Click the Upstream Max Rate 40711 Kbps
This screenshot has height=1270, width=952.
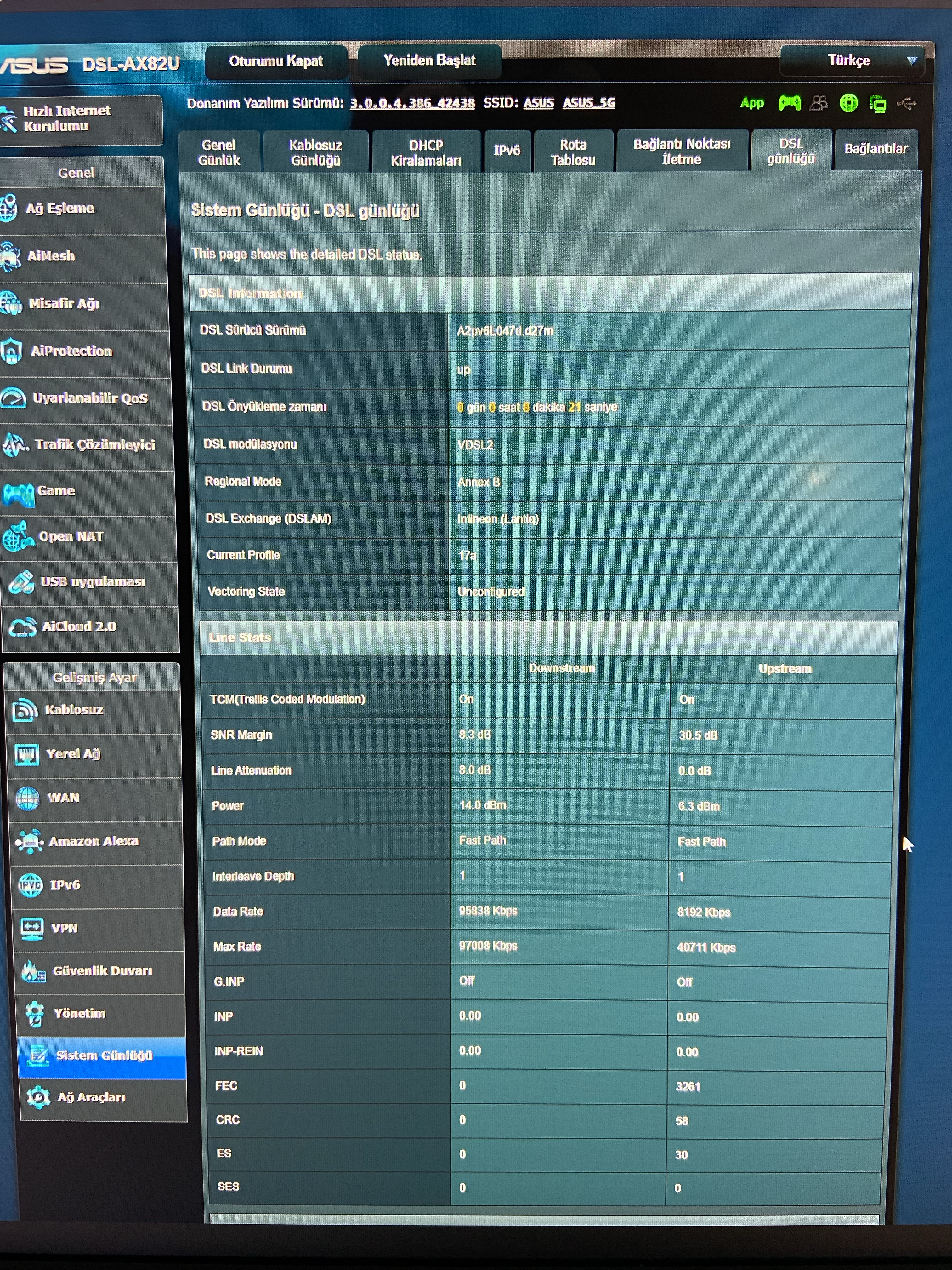click(706, 947)
